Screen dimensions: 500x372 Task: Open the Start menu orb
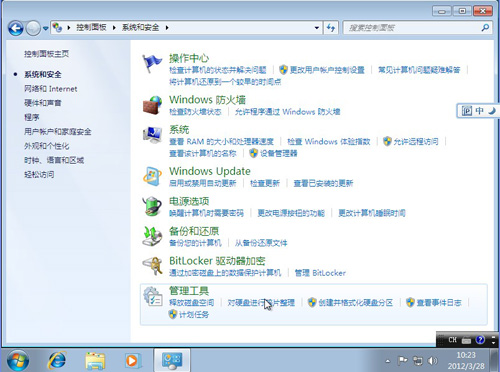point(18,360)
